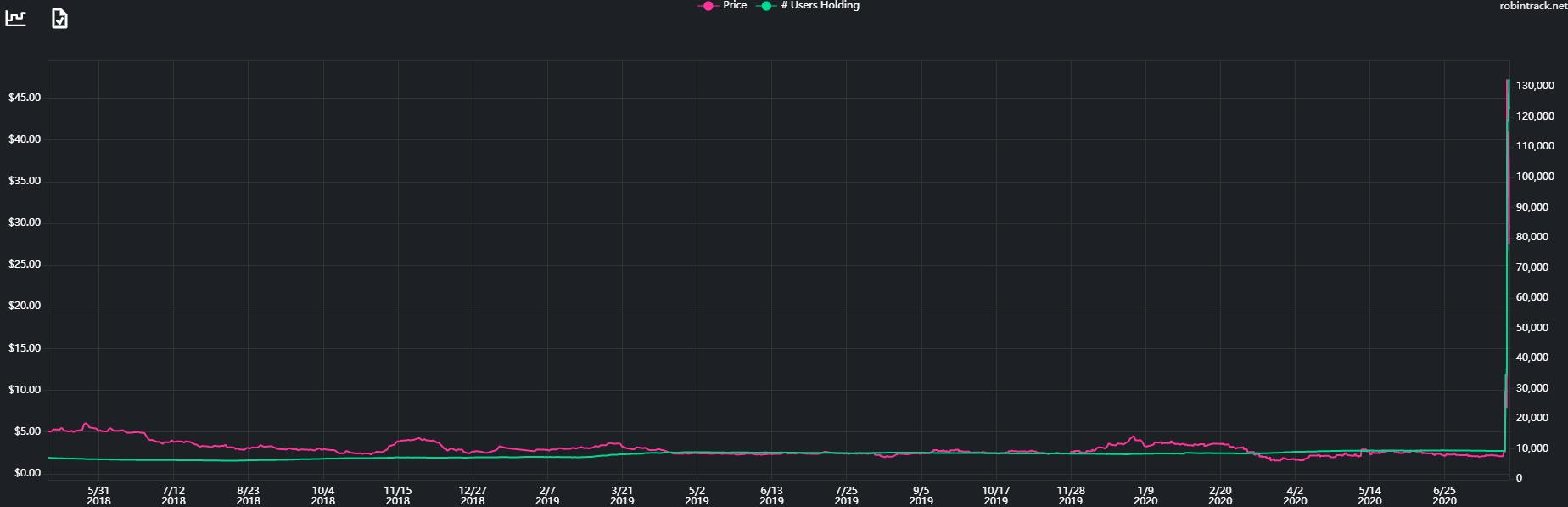Click the 1/9 2020 date axis label
The image size is (1568, 507).
pyautogui.click(x=1145, y=495)
